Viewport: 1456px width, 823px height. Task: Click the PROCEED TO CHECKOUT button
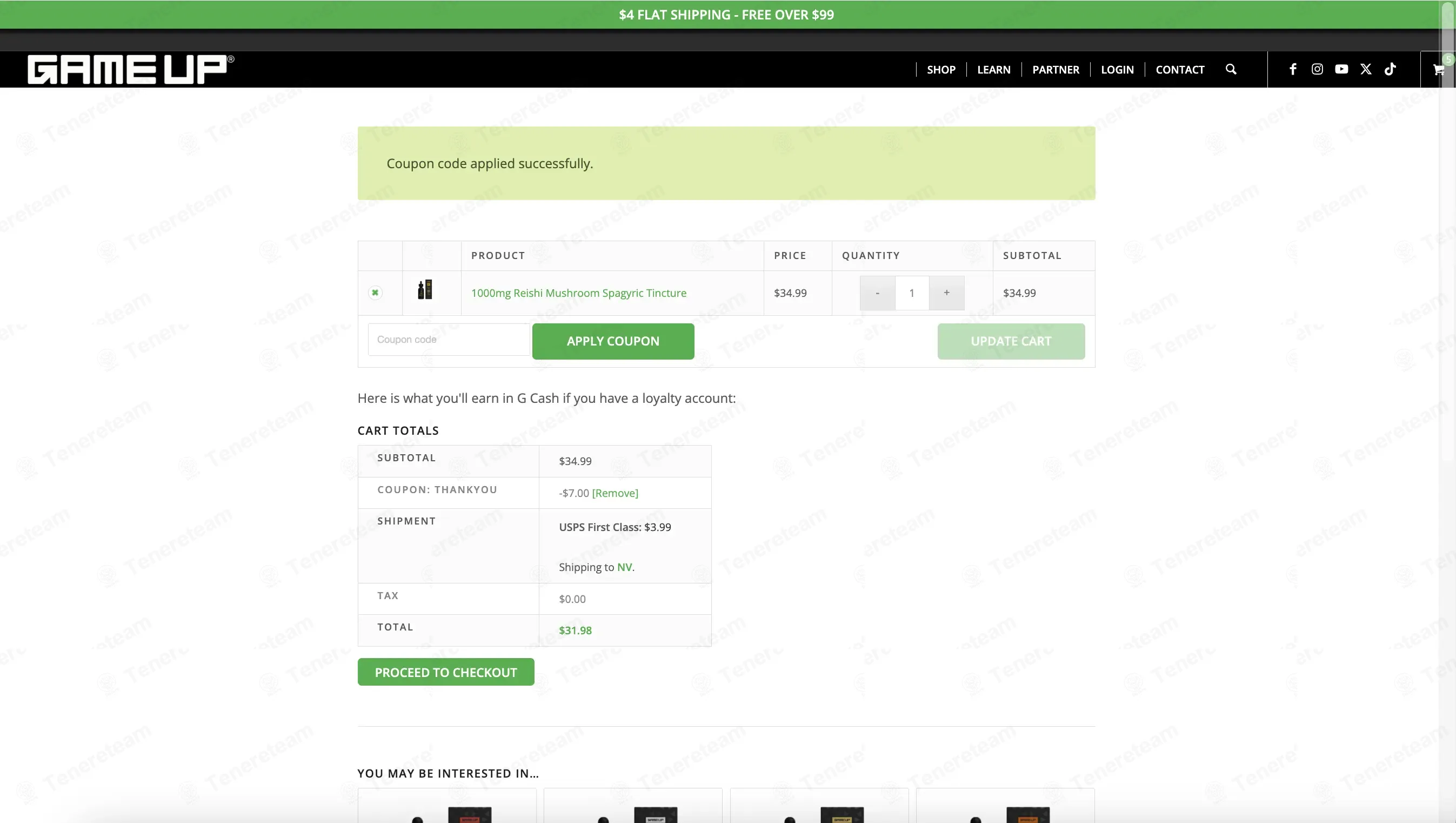click(446, 672)
